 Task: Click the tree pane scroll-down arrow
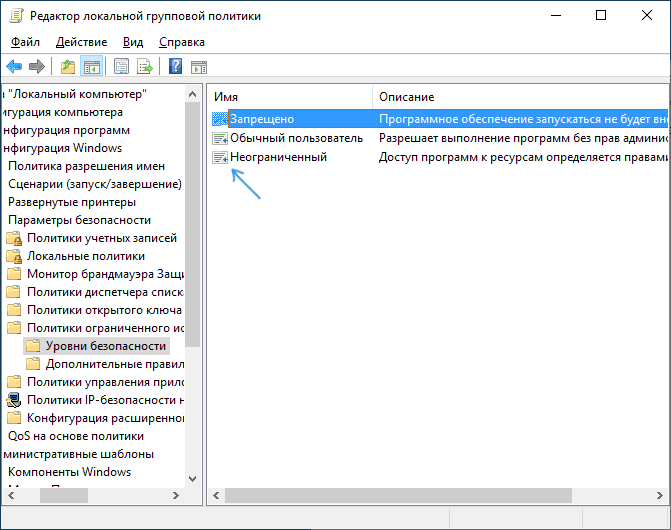click(193, 479)
